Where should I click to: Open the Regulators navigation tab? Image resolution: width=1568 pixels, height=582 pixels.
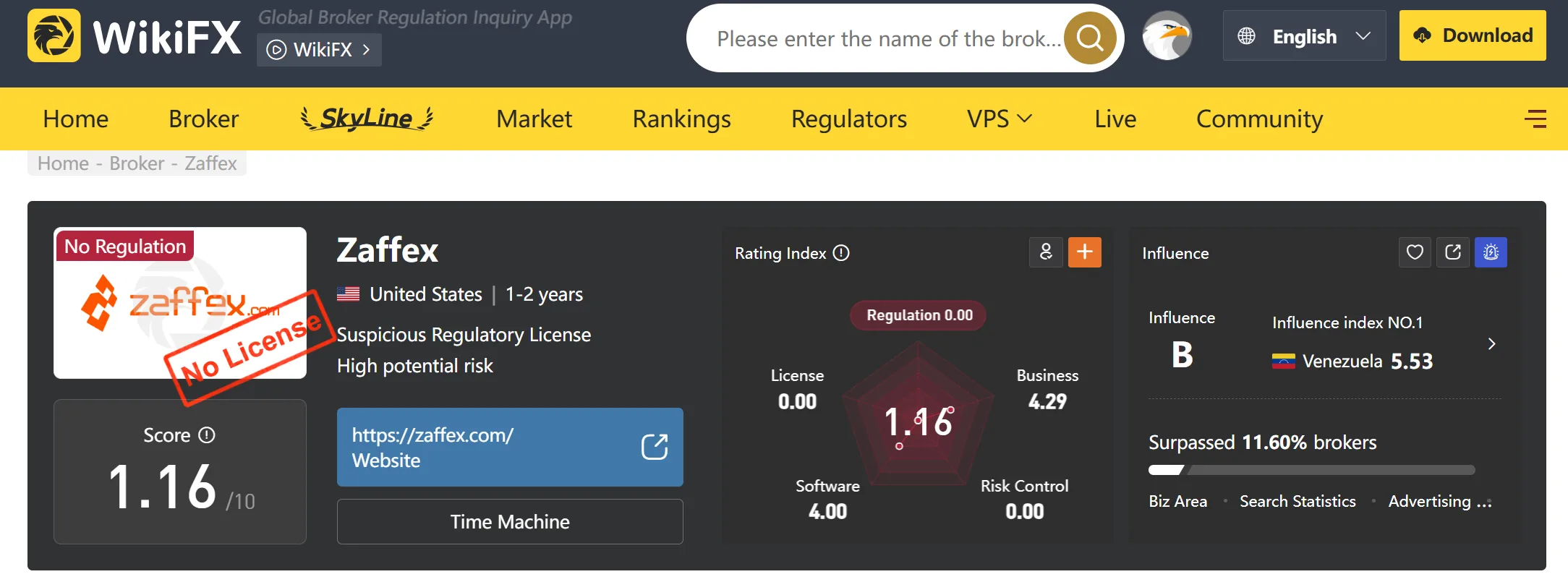tap(849, 119)
